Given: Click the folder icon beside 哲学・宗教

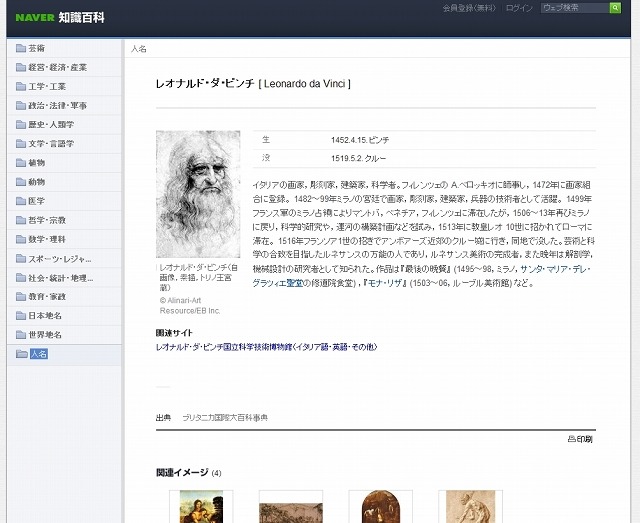Looking at the screenshot, I should click(21, 220).
